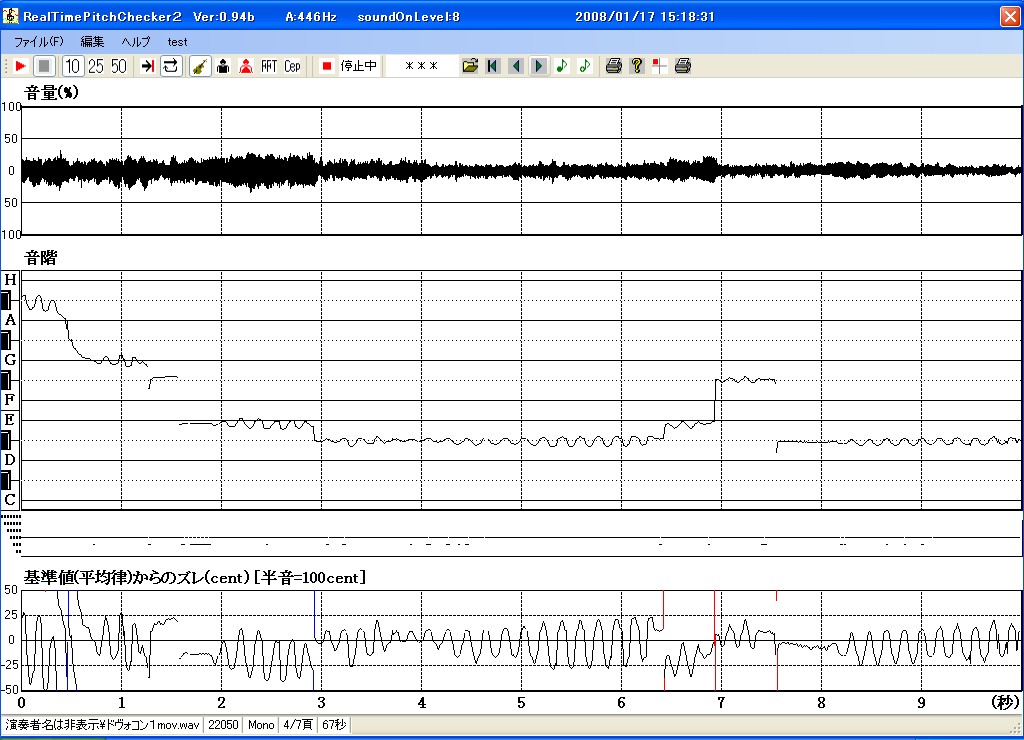Viewport: 1024px width, 740px height.
Task: Jump to the first page
Action: [x=493, y=66]
